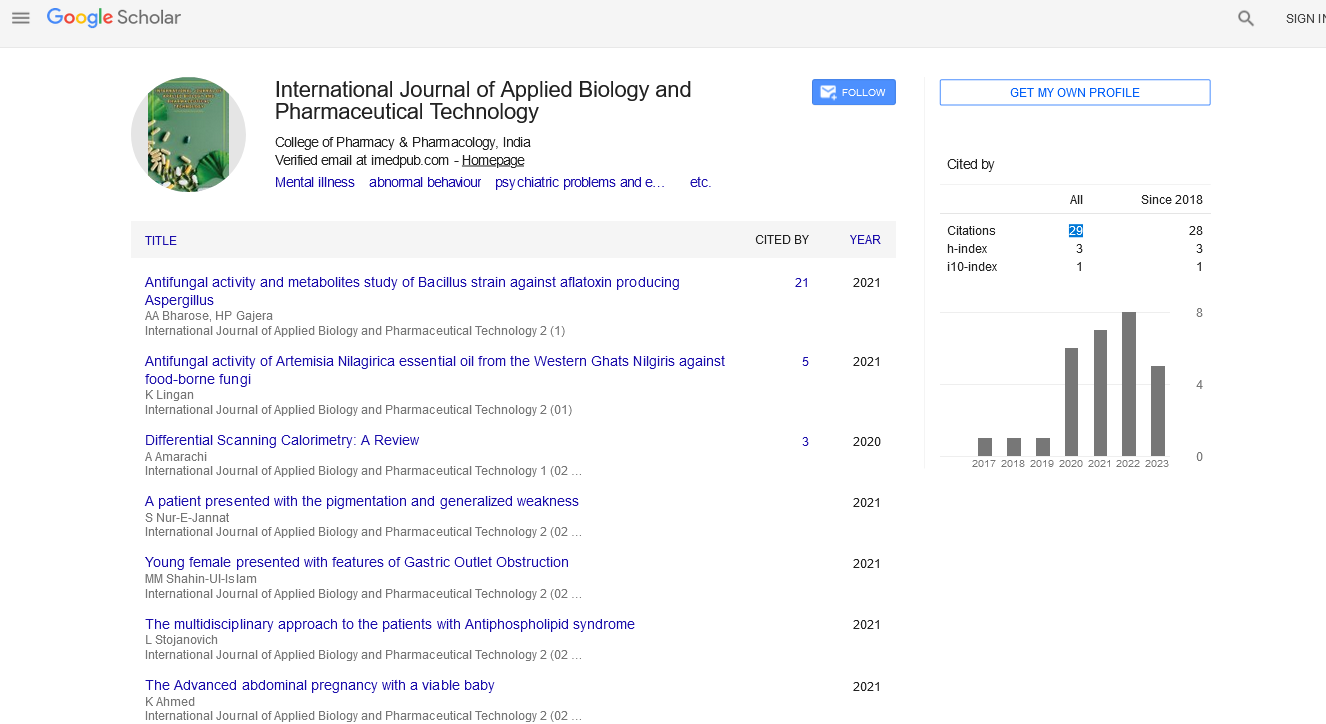Click year 2020 of the Calorimetry article
The image size is (1326, 724).
[867, 442]
